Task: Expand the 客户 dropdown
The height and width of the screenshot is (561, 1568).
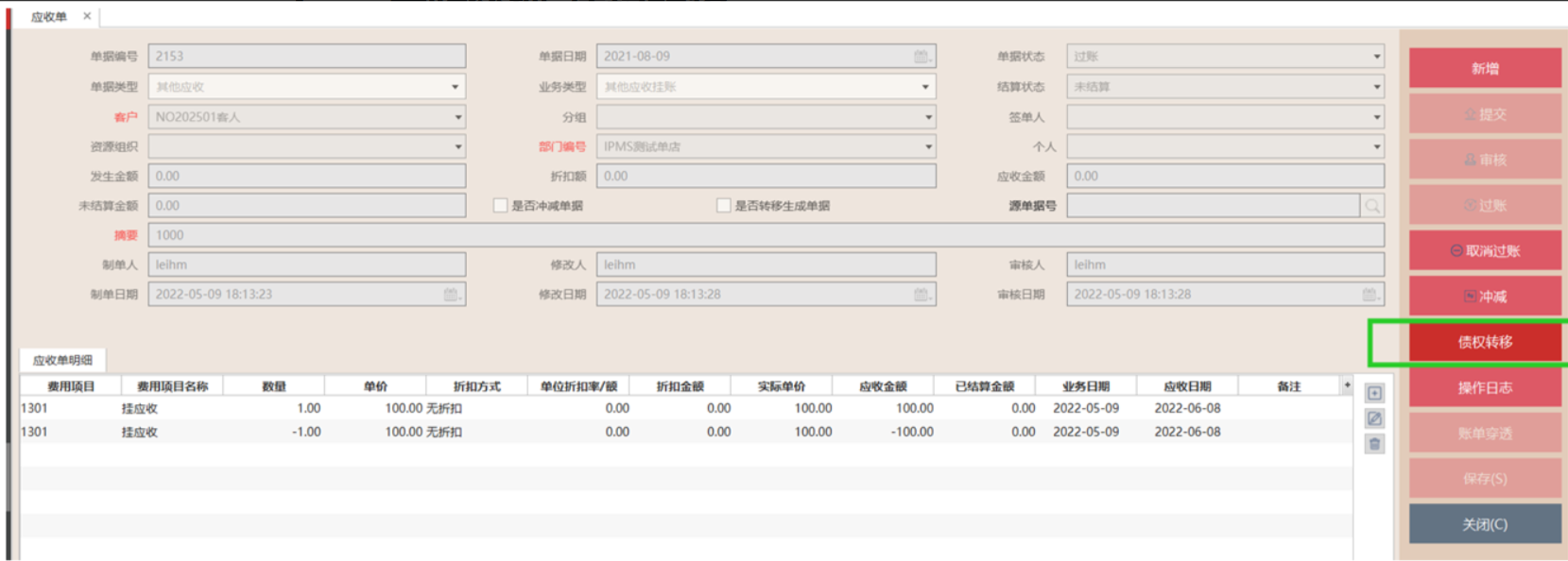Action: click(x=457, y=117)
